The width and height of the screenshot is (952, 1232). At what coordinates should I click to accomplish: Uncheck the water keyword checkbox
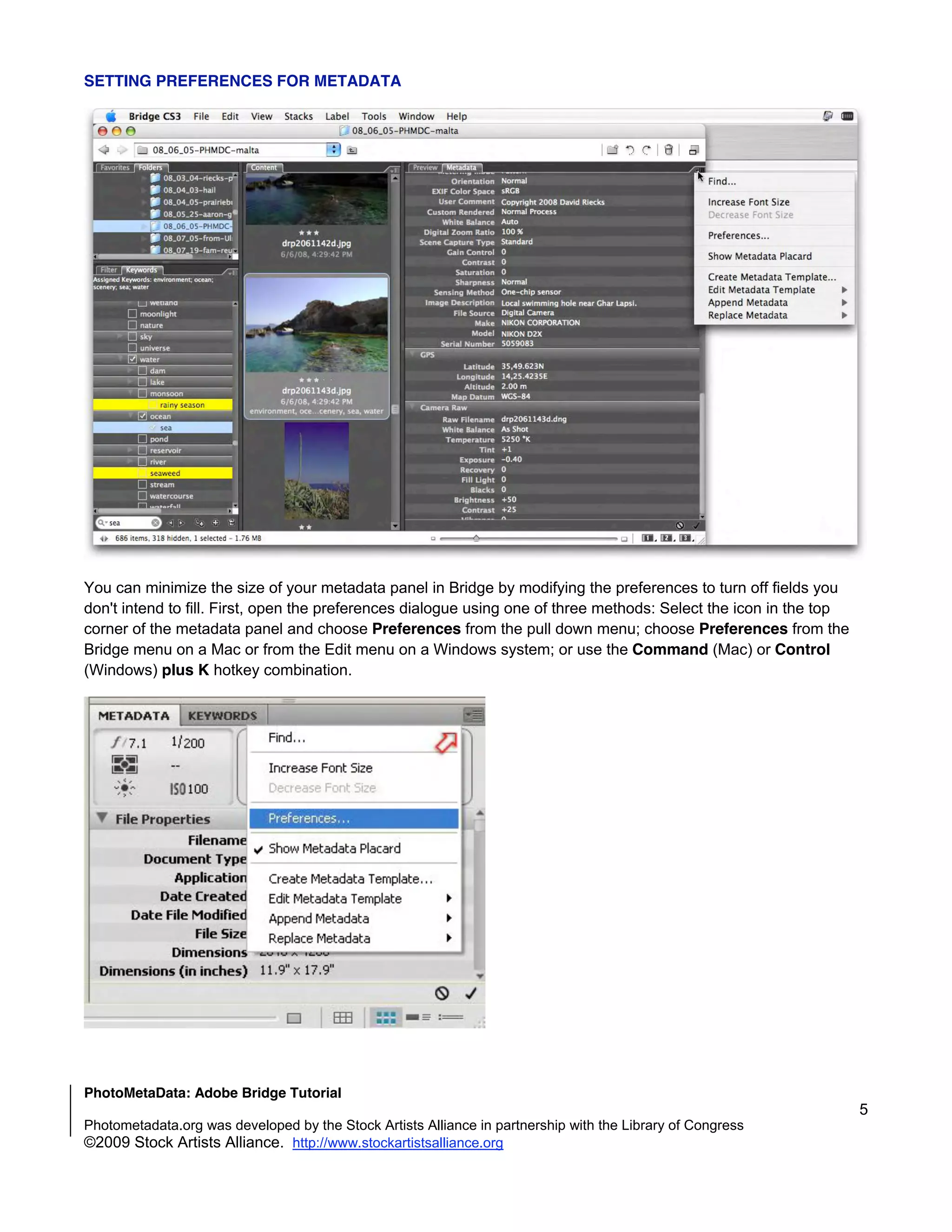[132, 359]
